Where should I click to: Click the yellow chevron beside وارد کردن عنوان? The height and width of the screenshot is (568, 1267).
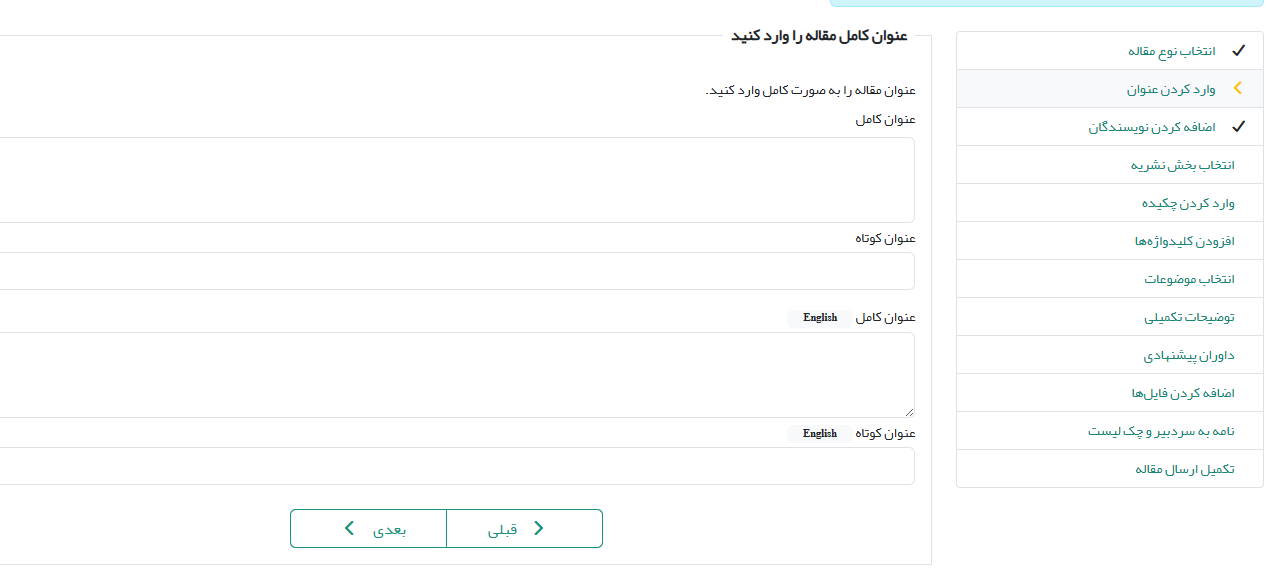click(1238, 89)
